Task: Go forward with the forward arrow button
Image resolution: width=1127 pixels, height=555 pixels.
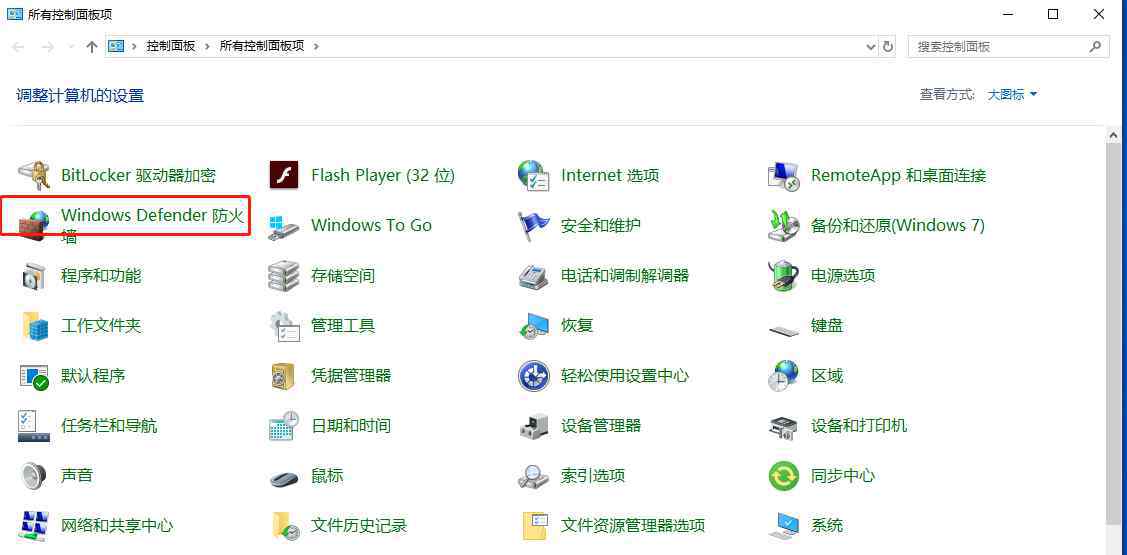Action: pyautogui.click(x=47, y=47)
